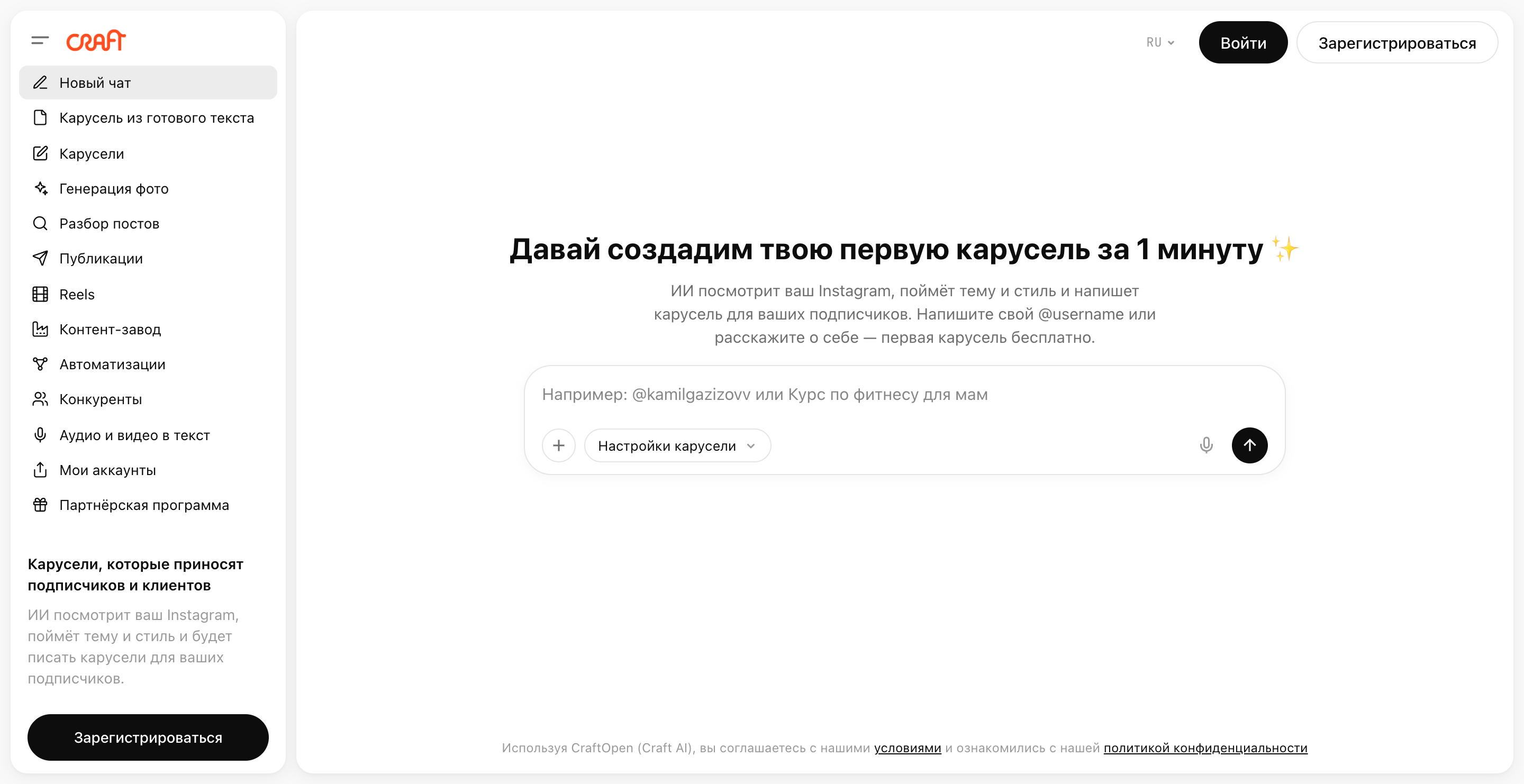Open the политикой конфиденциальности link
Screen dimensions: 1524x784
click(1206, 748)
